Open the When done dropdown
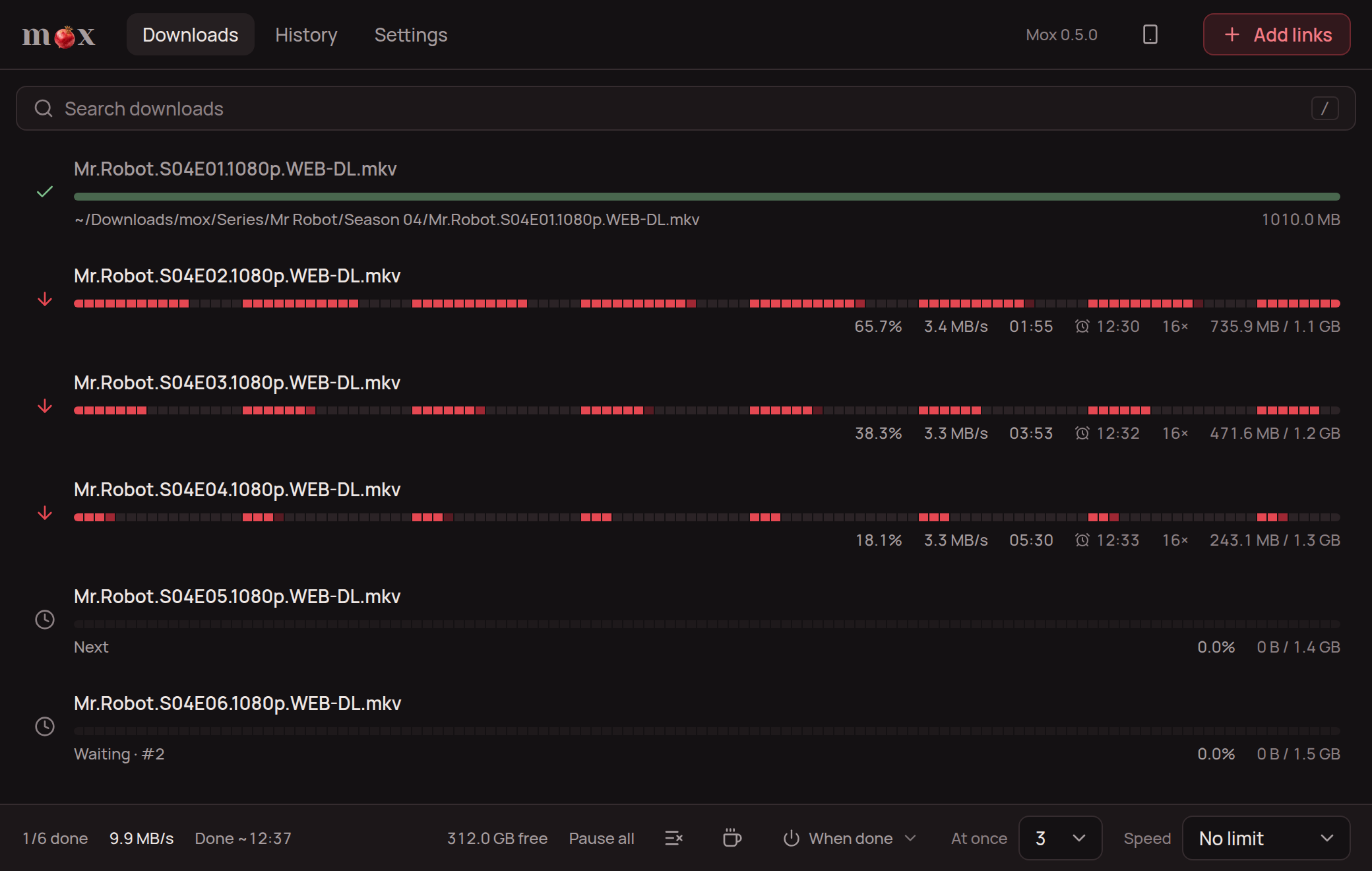The image size is (1372, 871). 850,838
